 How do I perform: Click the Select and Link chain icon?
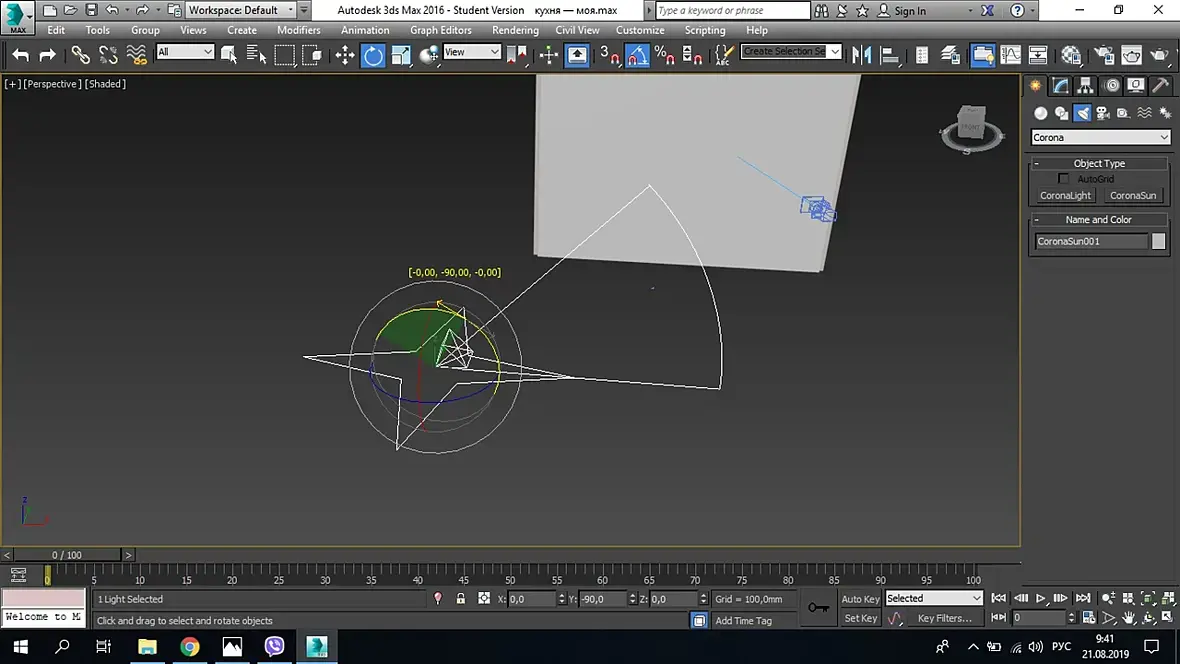point(80,56)
